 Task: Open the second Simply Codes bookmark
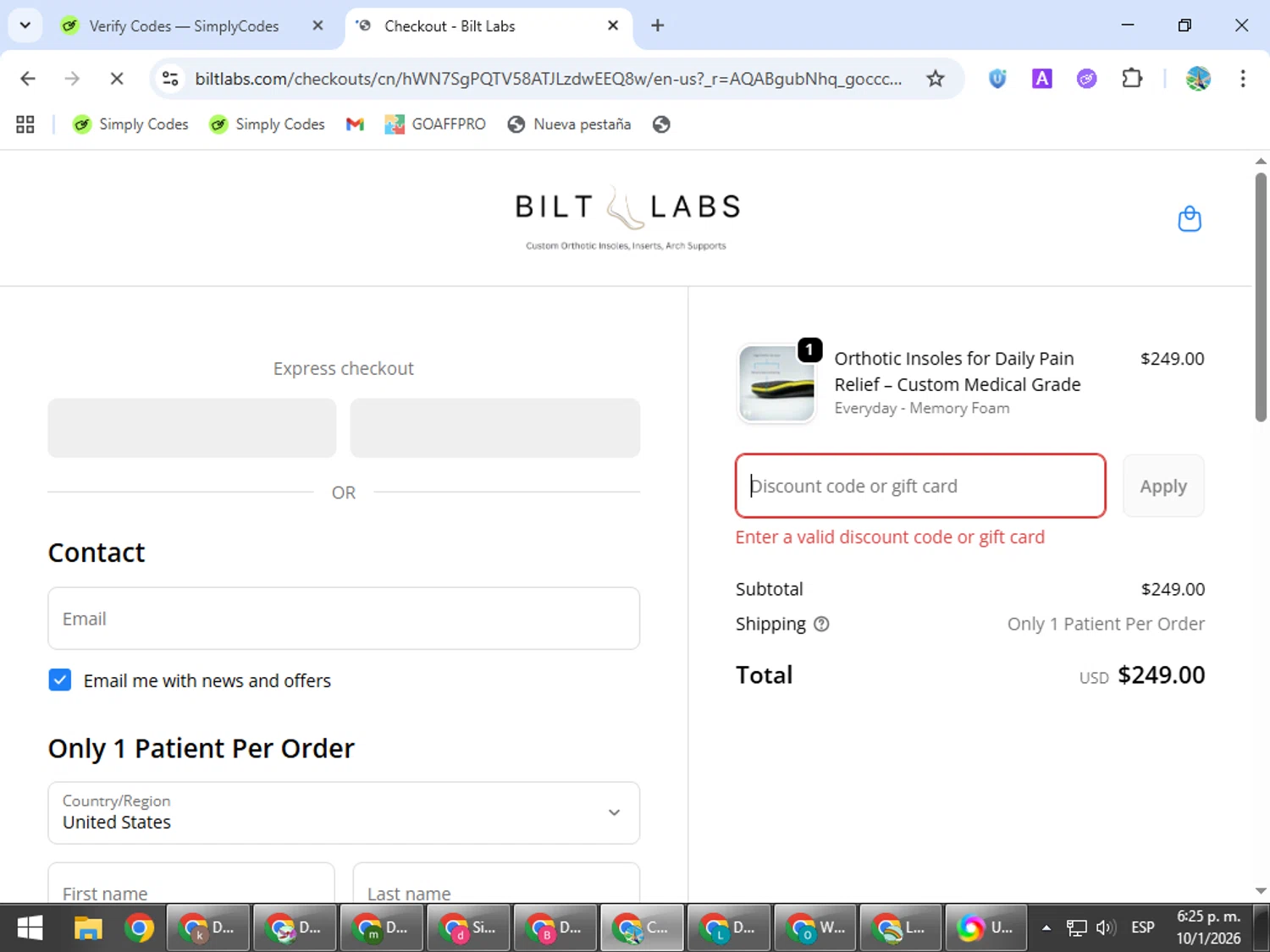(x=267, y=124)
